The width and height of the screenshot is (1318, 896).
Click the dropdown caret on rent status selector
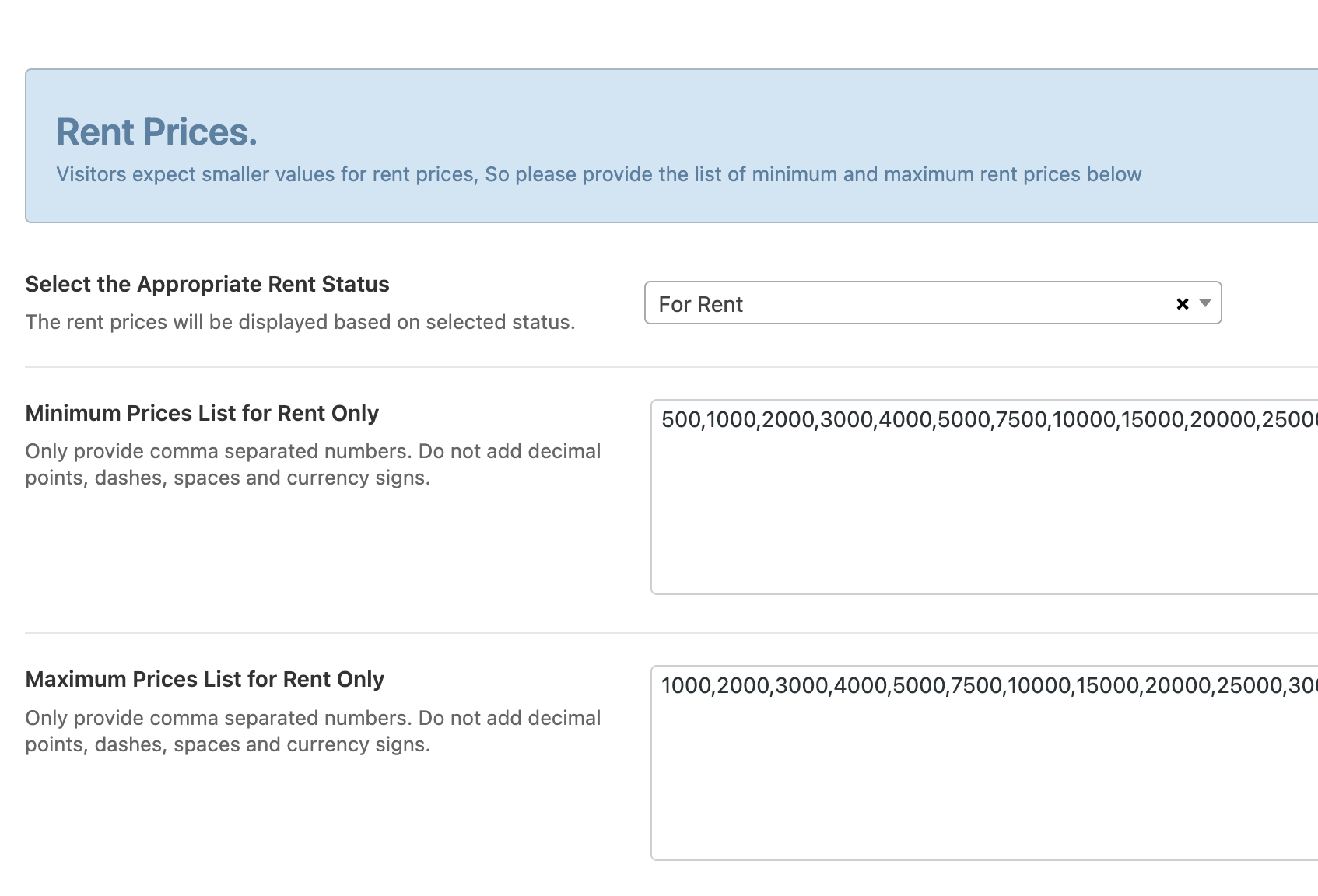(x=1205, y=303)
